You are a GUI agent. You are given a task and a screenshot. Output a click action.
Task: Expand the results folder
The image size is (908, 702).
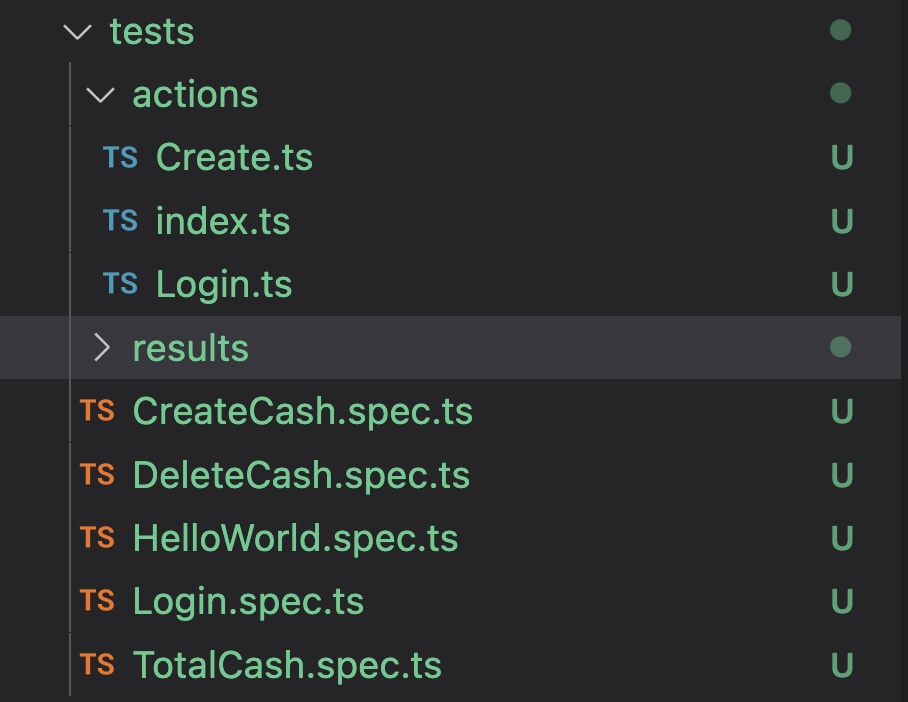click(102, 348)
